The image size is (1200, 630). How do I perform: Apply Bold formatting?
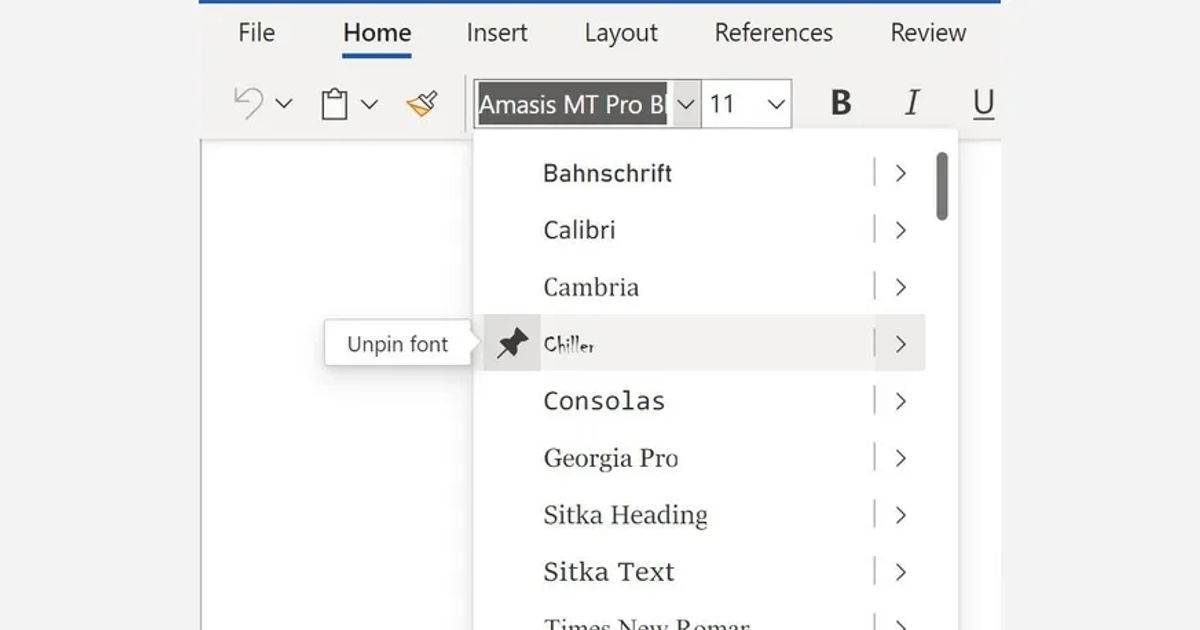pyautogui.click(x=841, y=103)
